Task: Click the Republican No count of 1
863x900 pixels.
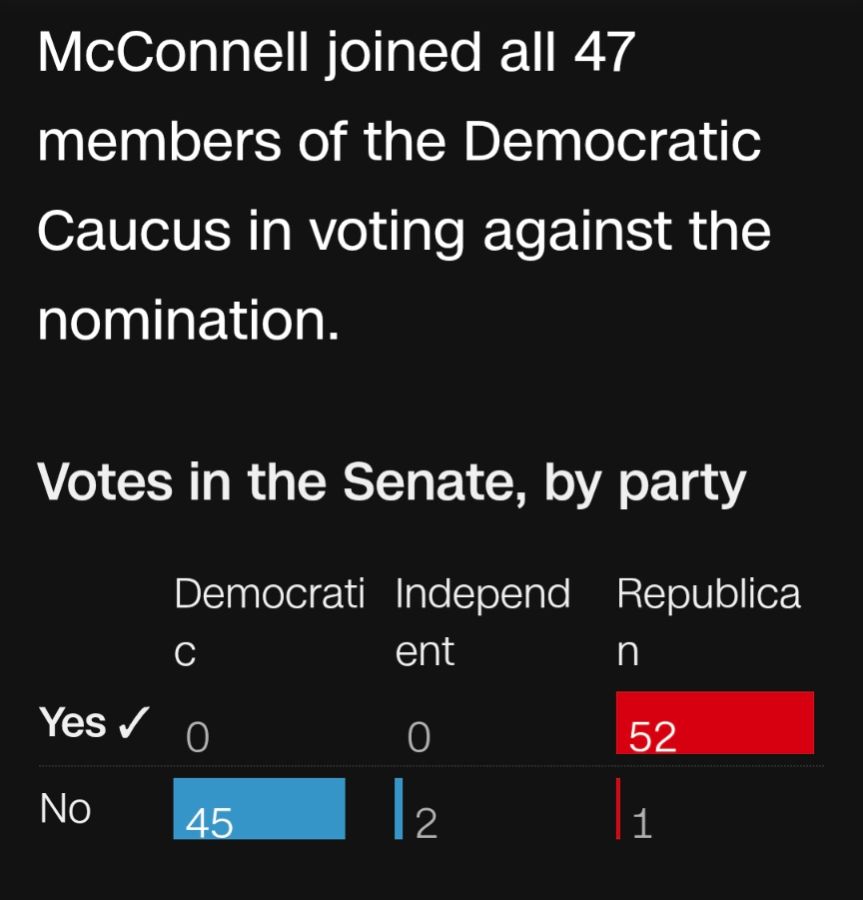Action: coord(642,824)
